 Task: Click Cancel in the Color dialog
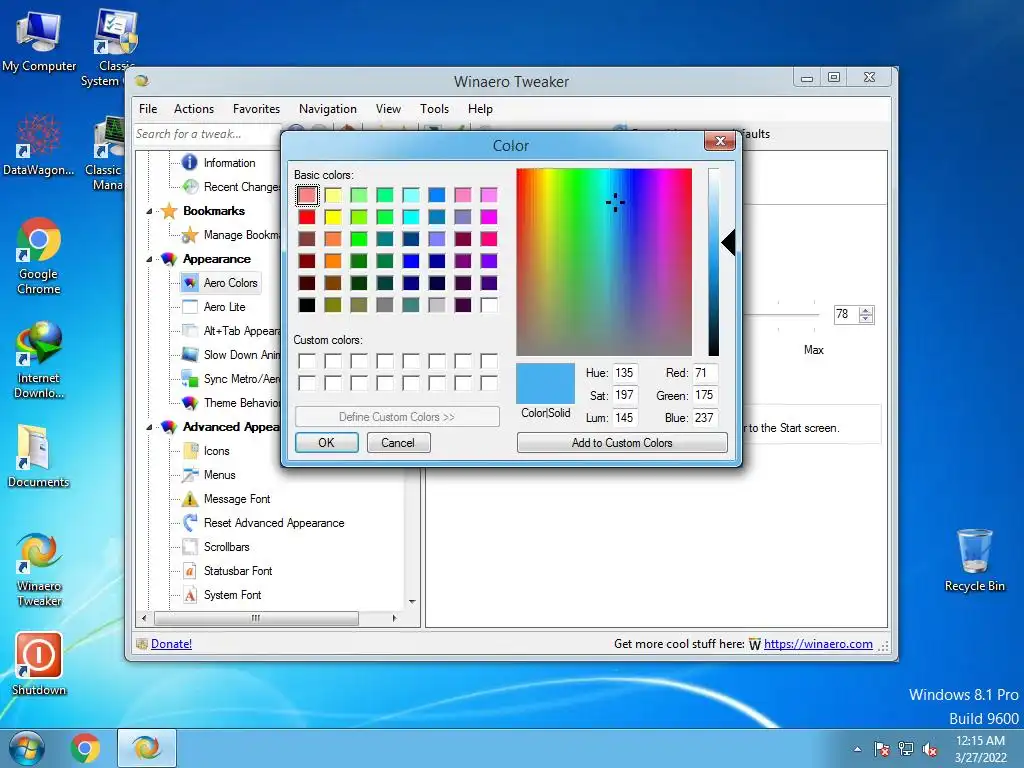tap(398, 443)
